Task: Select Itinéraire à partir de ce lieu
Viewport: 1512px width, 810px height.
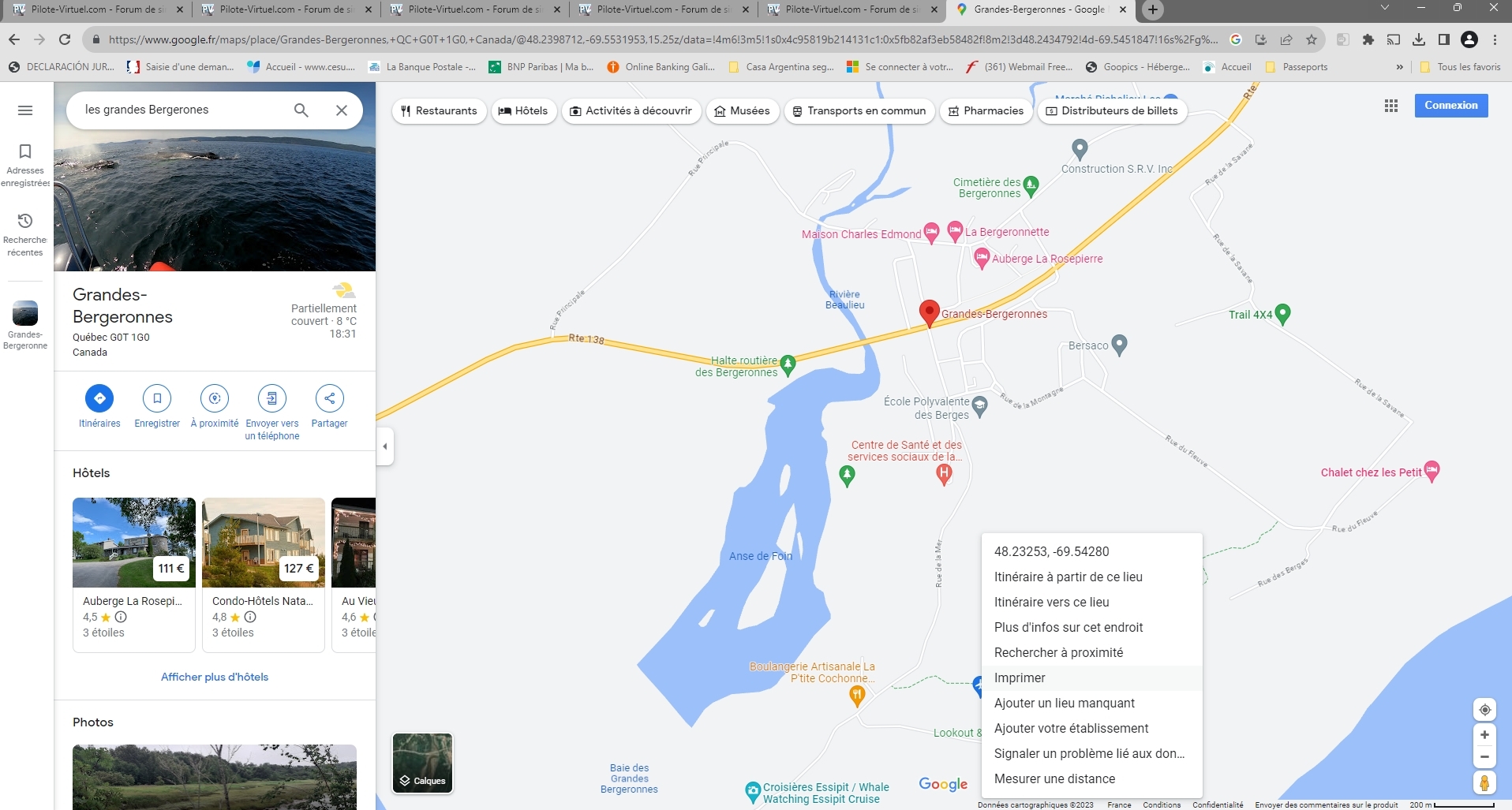Action: [x=1092, y=577]
